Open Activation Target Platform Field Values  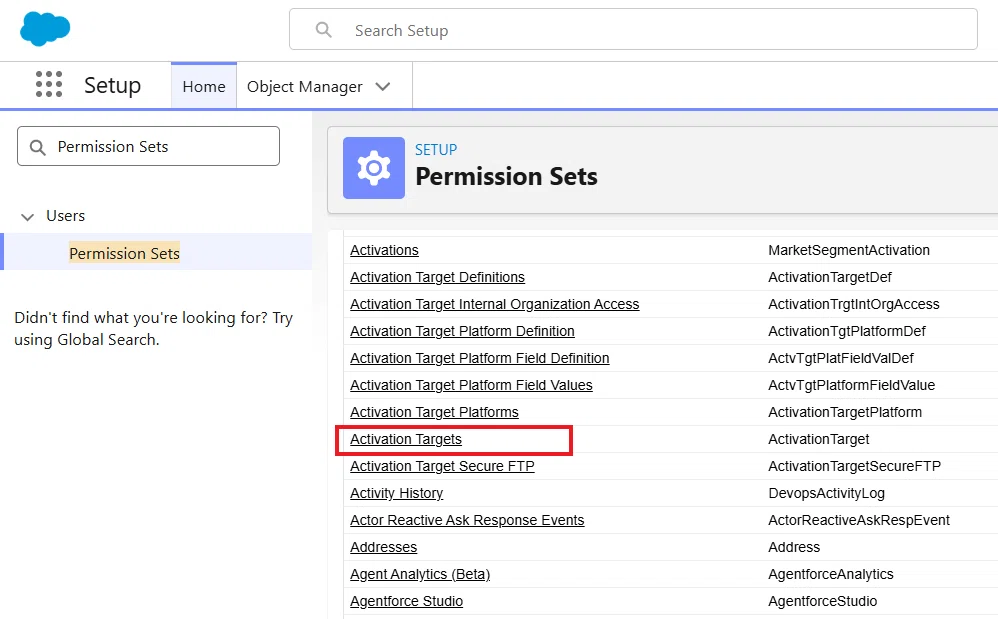[x=471, y=386]
